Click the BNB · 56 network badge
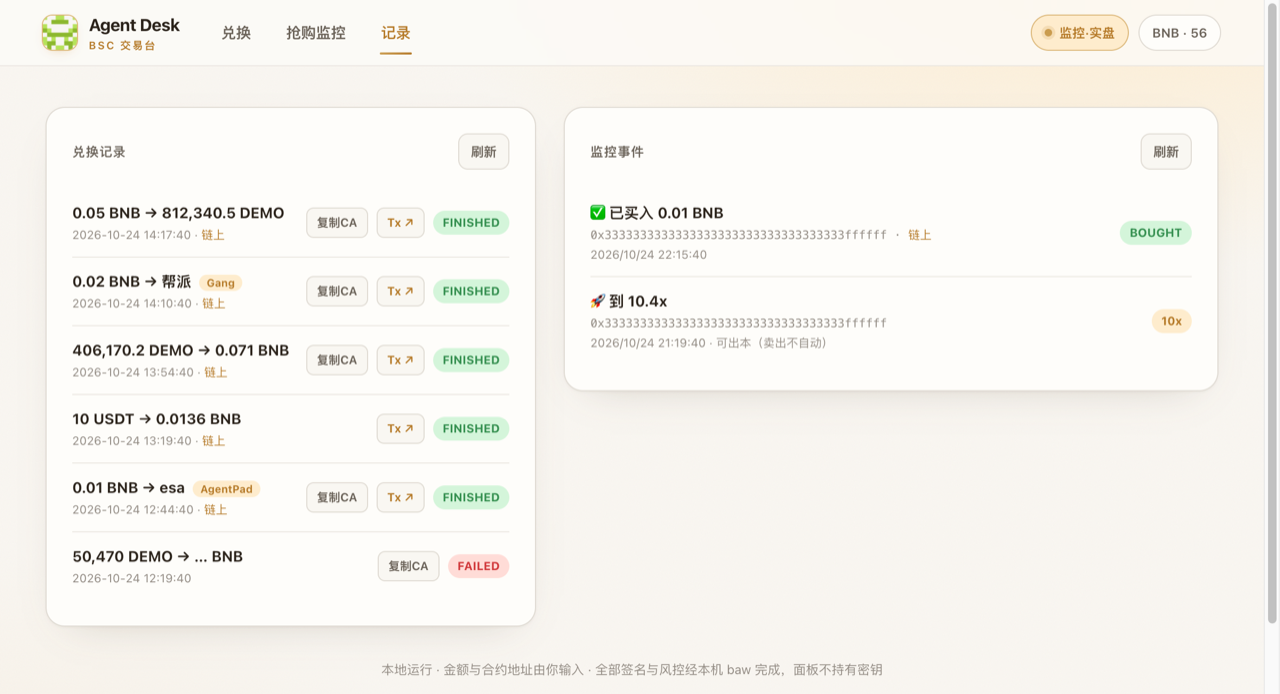 (1180, 33)
